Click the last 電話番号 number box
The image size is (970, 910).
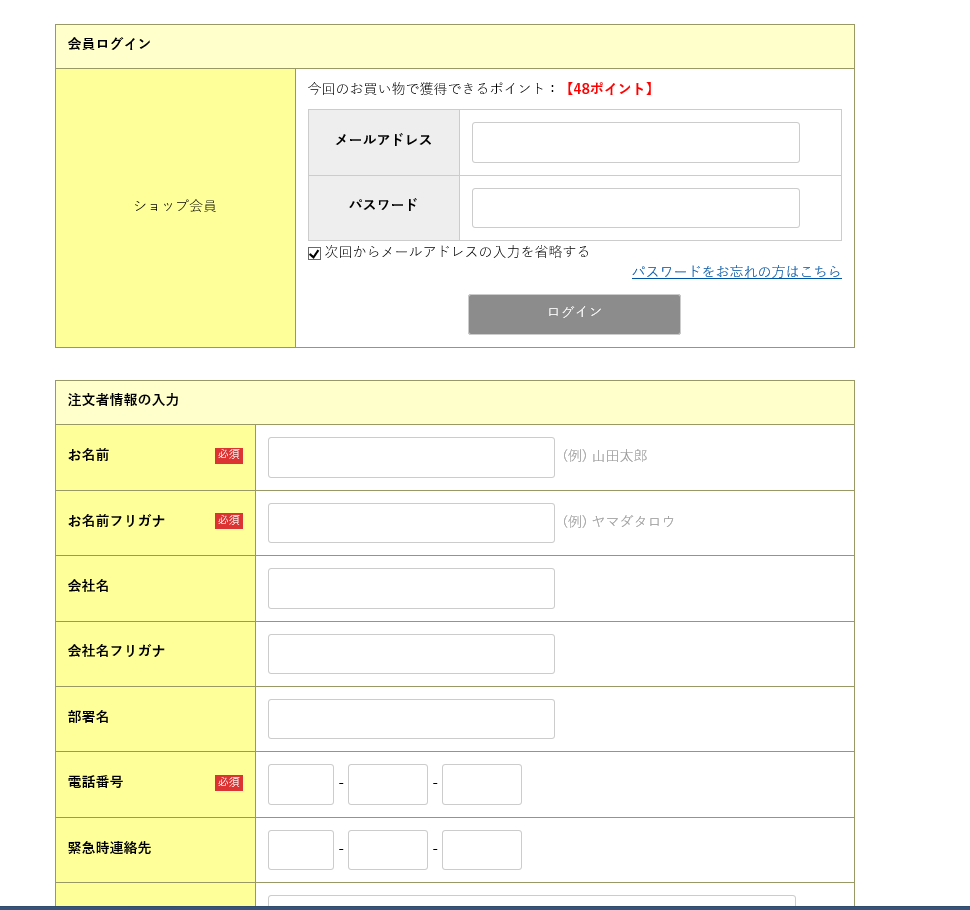(x=481, y=784)
